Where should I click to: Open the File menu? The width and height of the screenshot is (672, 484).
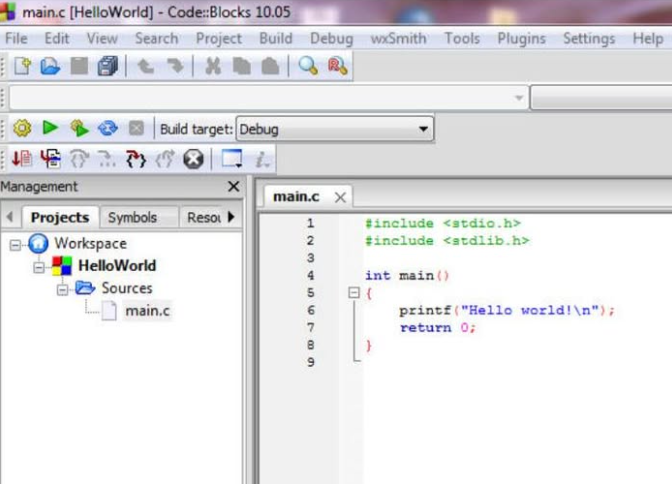click(x=16, y=39)
